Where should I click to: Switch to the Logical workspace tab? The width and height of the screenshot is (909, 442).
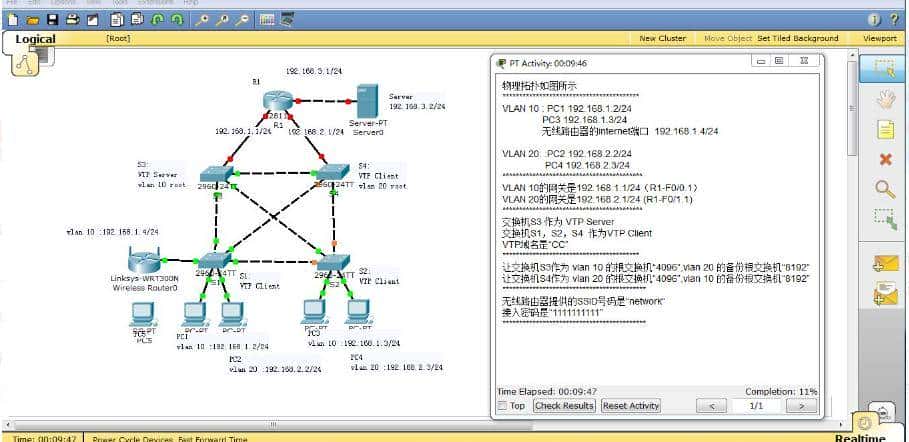[x=36, y=39]
